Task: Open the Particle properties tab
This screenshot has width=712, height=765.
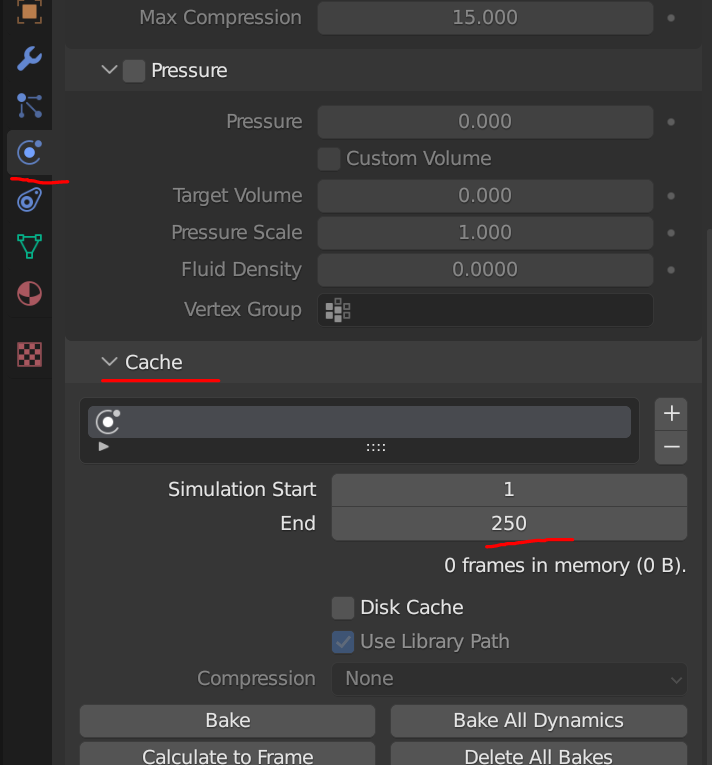Action: click(x=29, y=105)
